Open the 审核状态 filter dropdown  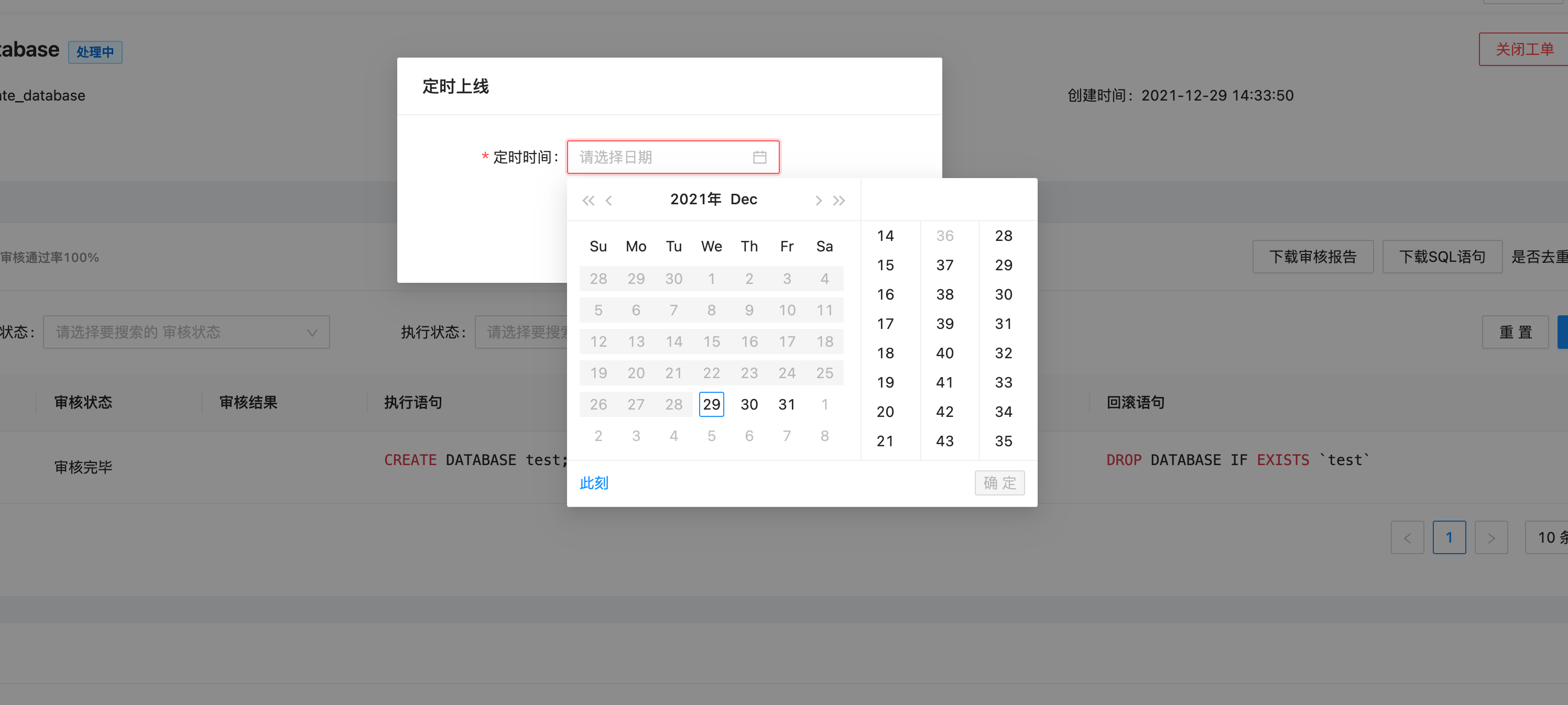coord(186,332)
